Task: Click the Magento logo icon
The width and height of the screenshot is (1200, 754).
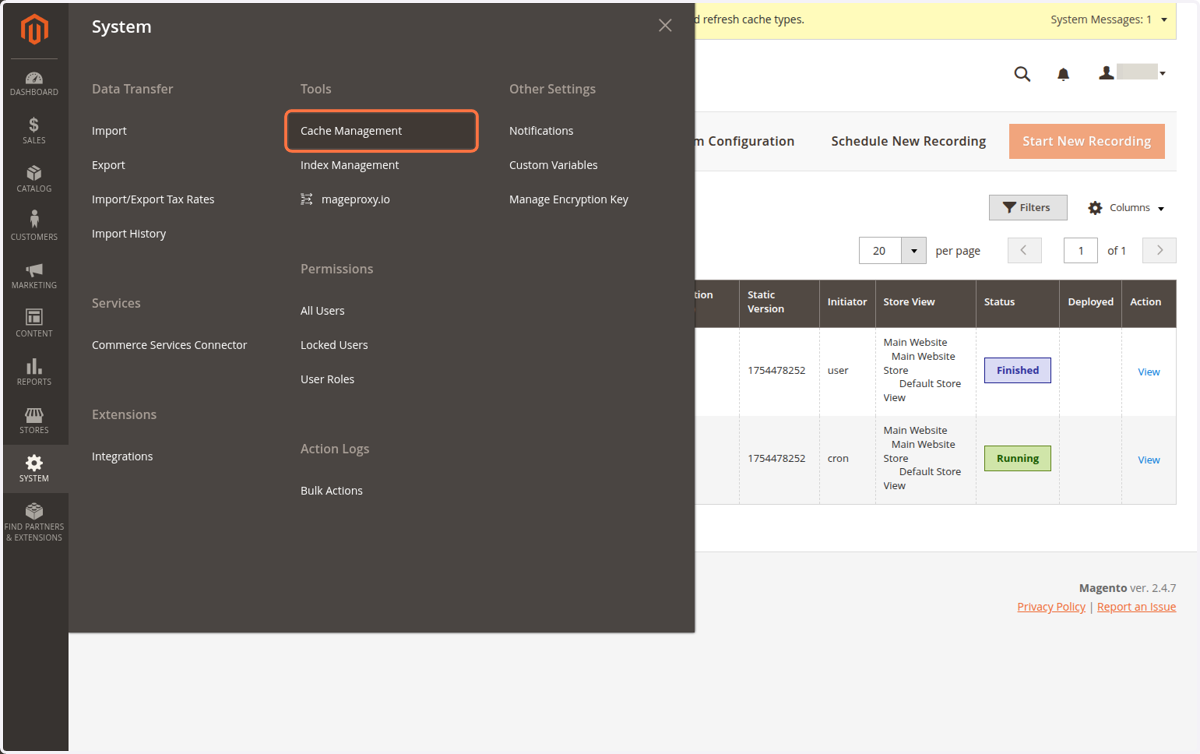Action: [34, 31]
